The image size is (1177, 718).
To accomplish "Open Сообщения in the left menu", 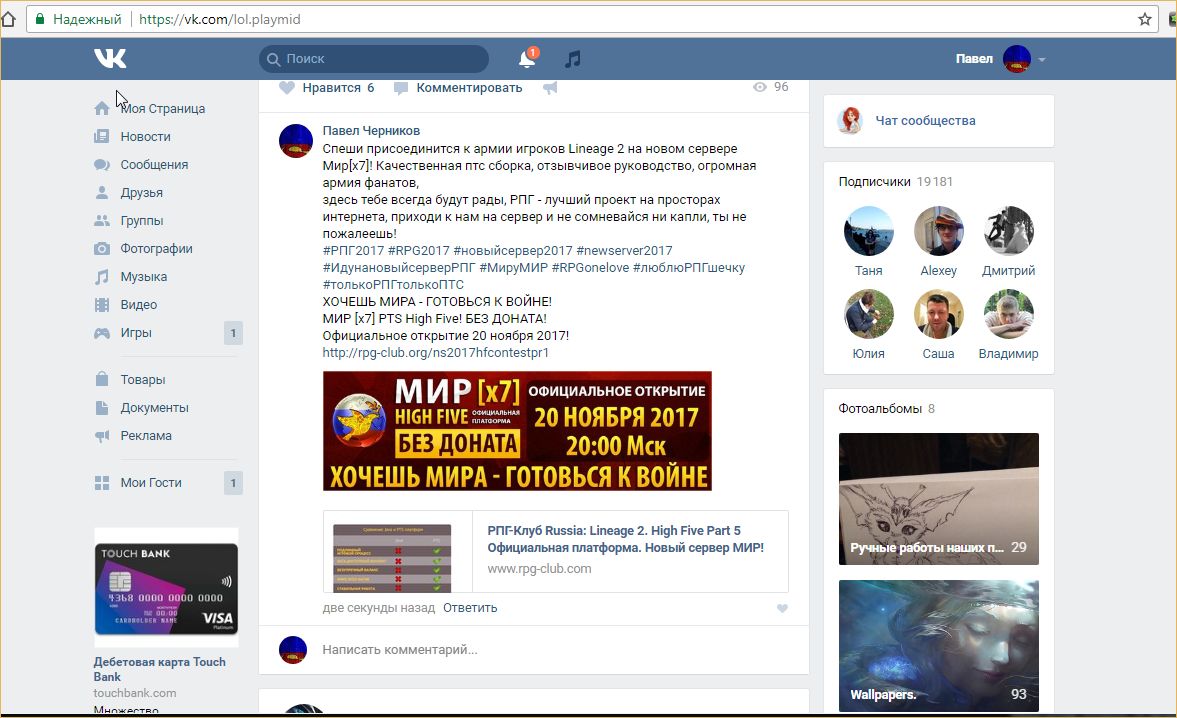I will pos(154,165).
